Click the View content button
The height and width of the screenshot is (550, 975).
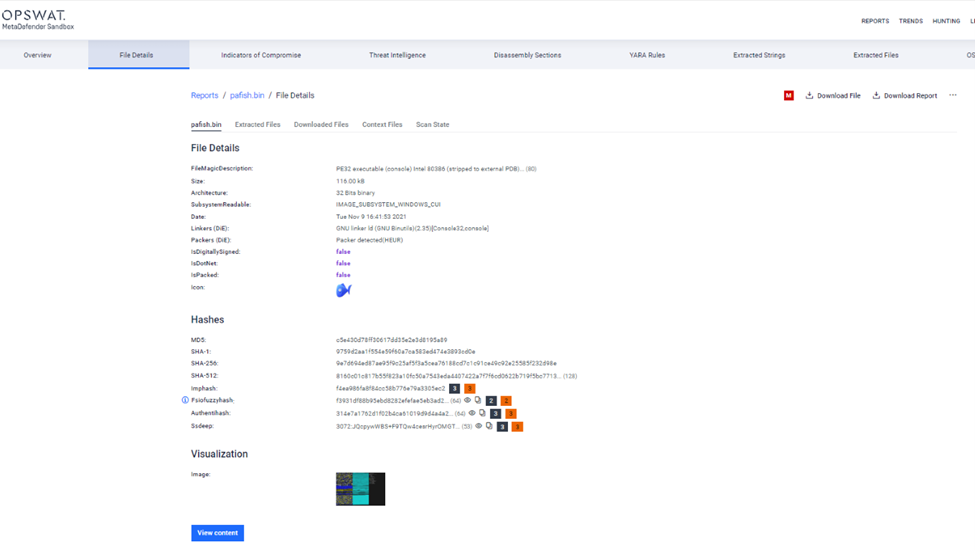[x=217, y=533]
